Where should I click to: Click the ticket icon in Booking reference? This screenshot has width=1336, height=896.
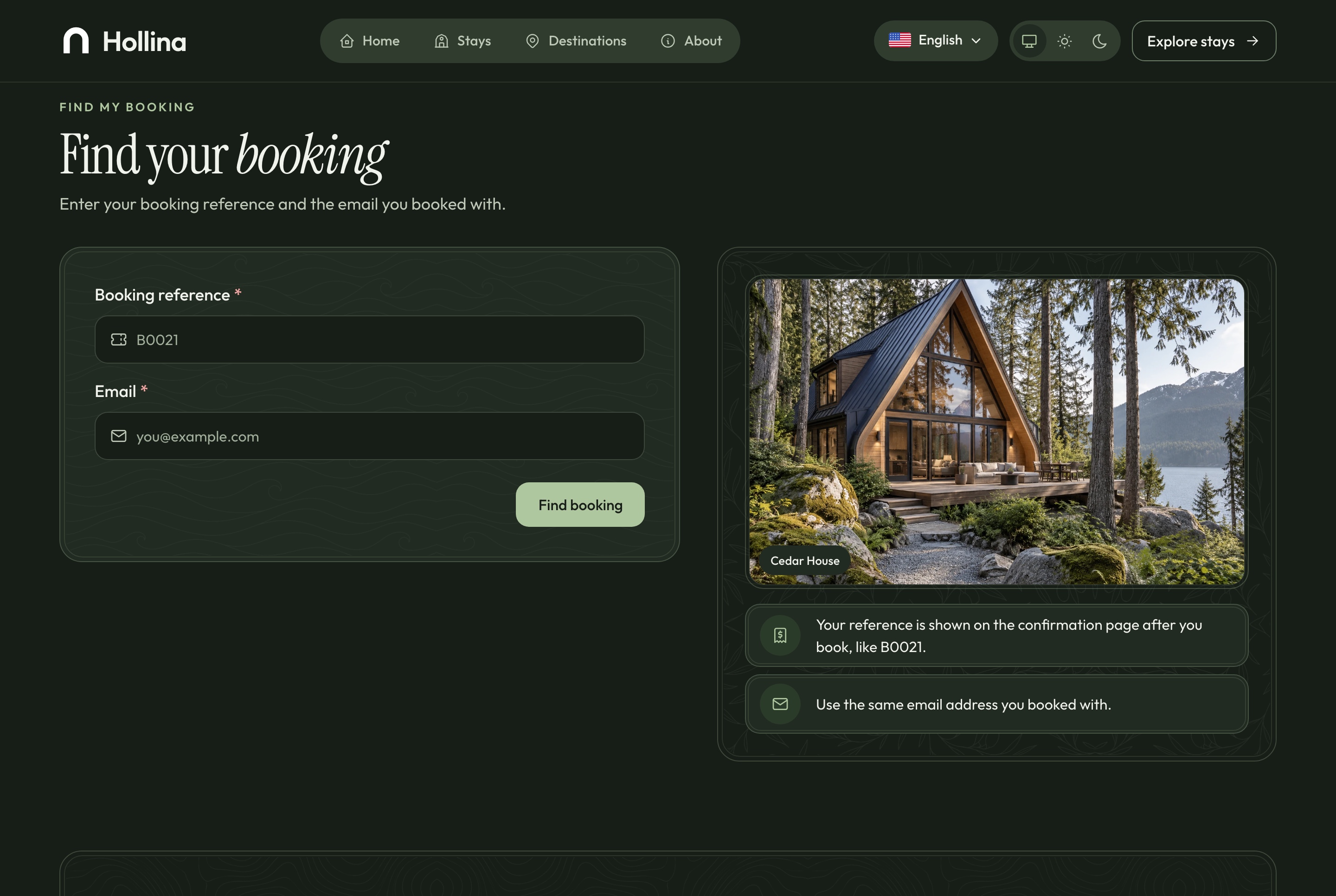coord(119,339)
